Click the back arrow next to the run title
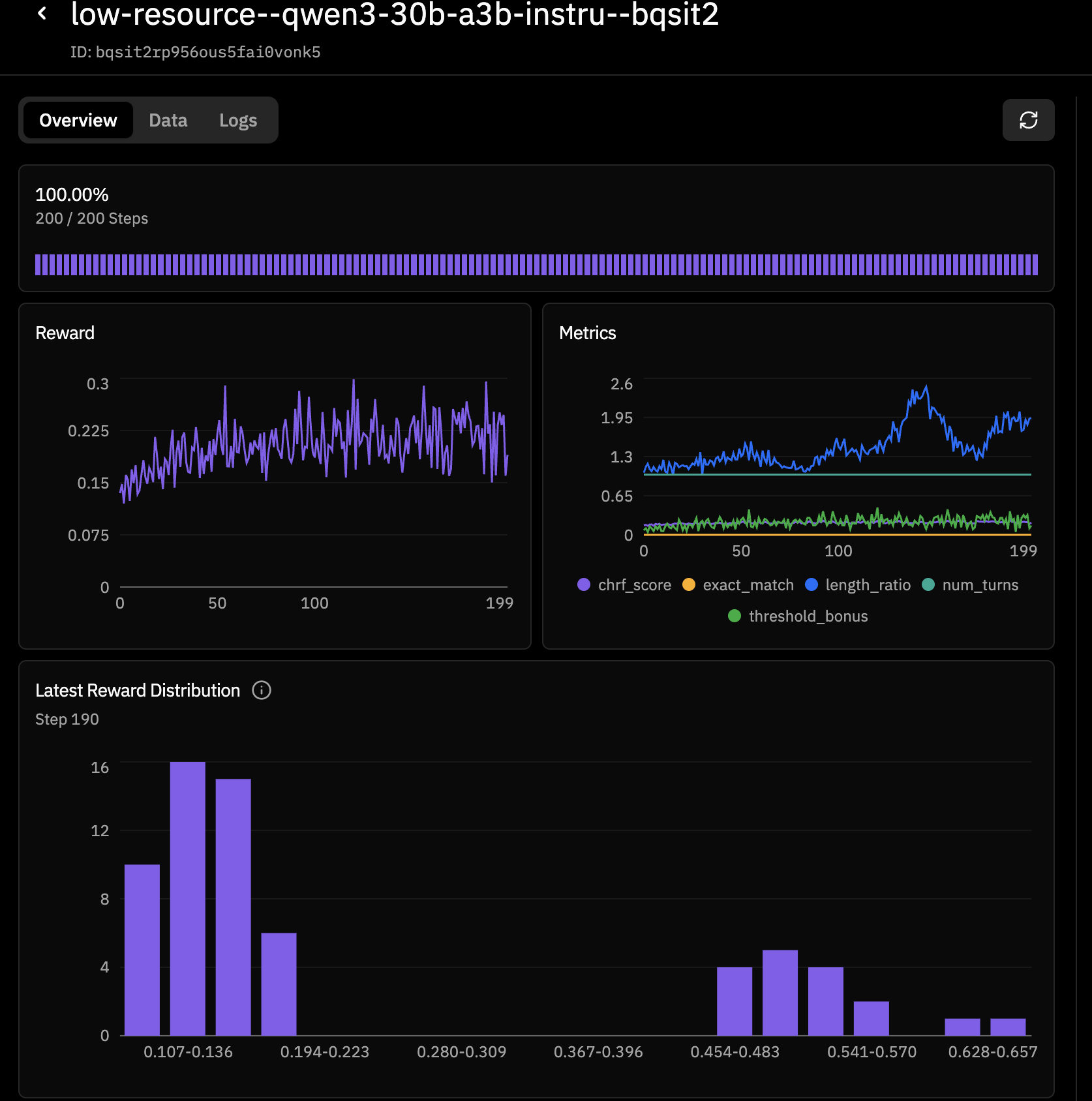Image resolution: width=1092 pixels, height=1101 pixels. pyautogui.click(x=42, y=14)
